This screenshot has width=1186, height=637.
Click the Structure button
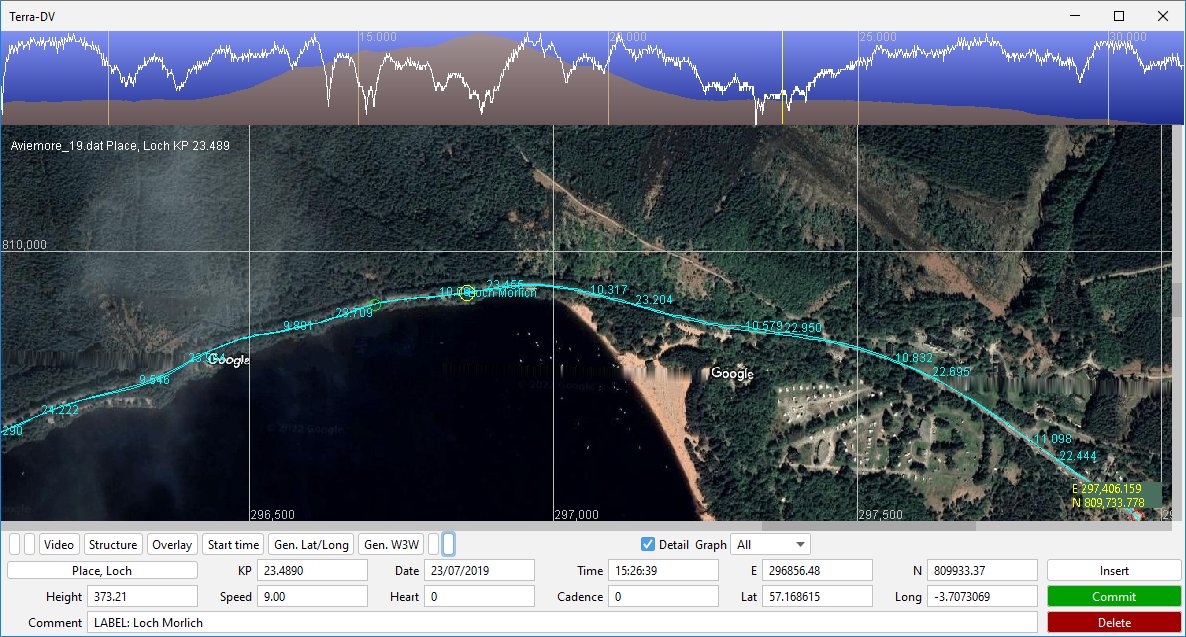pyautogui.click(x=112, y=545)
